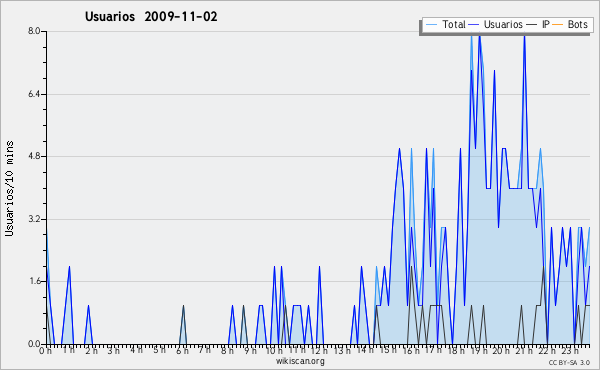Click the '12 h' x-axis label

pyautogui.click(x=319, y=351)
